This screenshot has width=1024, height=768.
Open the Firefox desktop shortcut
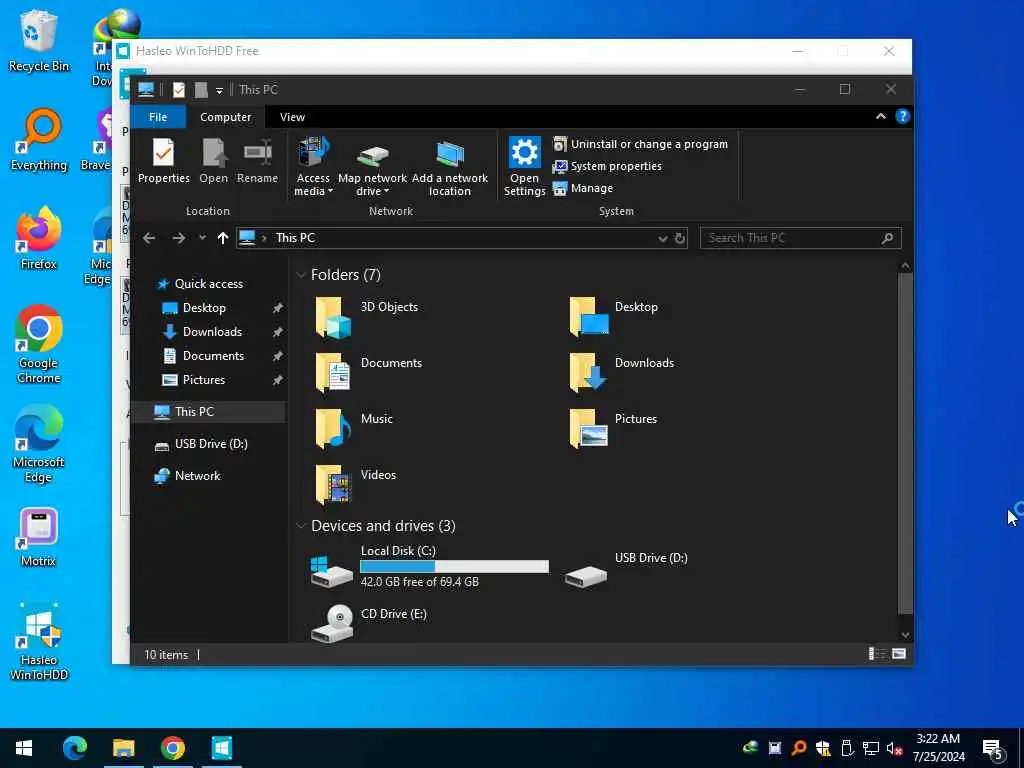39,238
